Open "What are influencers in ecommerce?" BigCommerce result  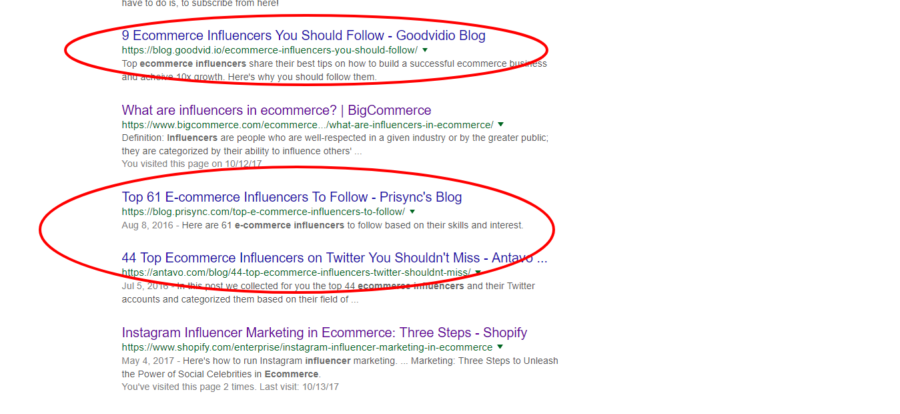276,110
